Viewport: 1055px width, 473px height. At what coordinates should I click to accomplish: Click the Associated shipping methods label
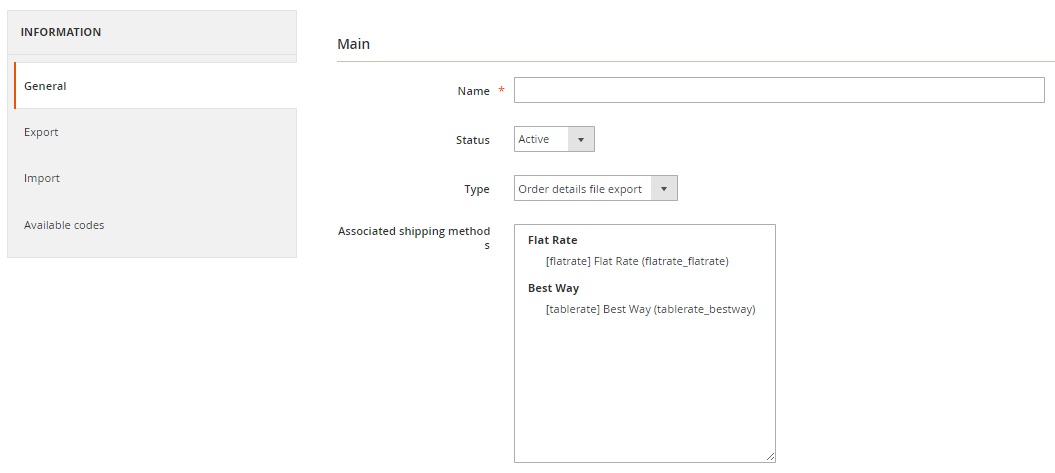pyautogui.click(x=414, y=238)
